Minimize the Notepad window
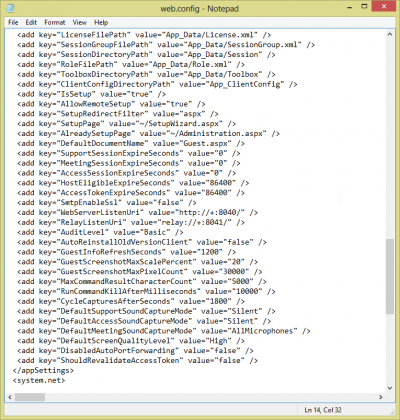Viewport: 400px width, 420px height. click(350, 7)
